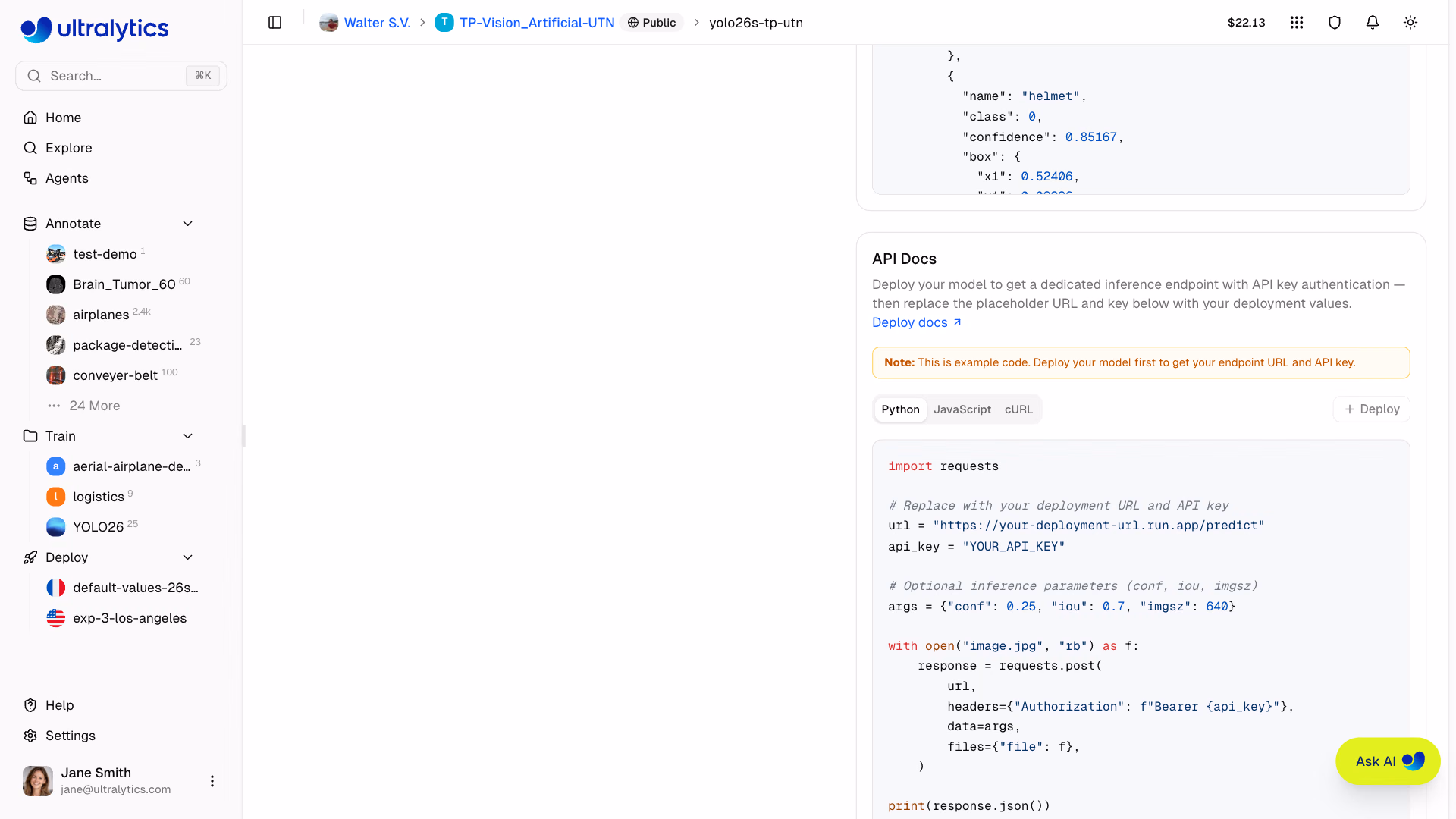
Task: Click the shield icon in header
Action: click(1335, 23)
